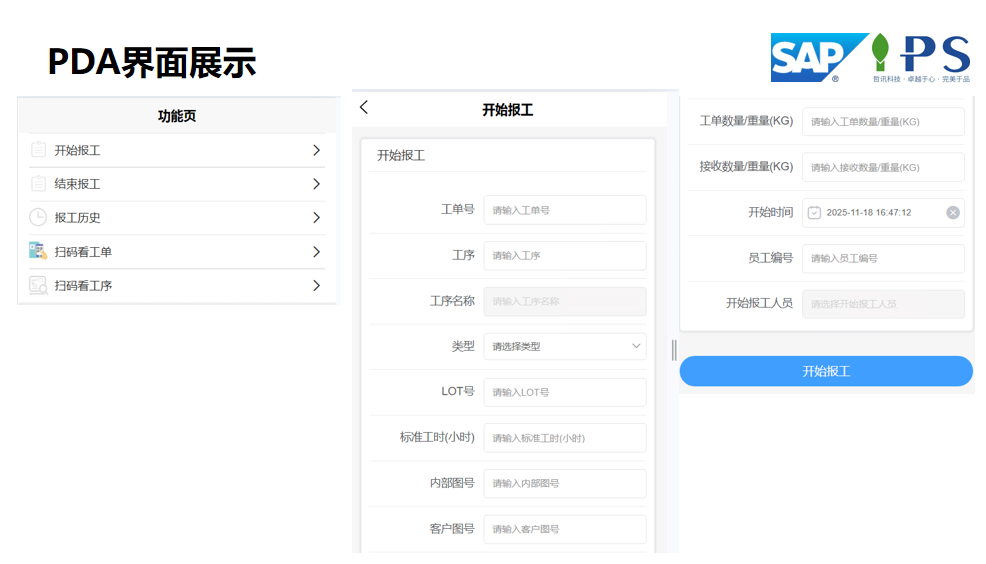This screenshot has width=986, height=564.
Task: Click the 结束报工 clipboard icon
Action: (38, 184)
